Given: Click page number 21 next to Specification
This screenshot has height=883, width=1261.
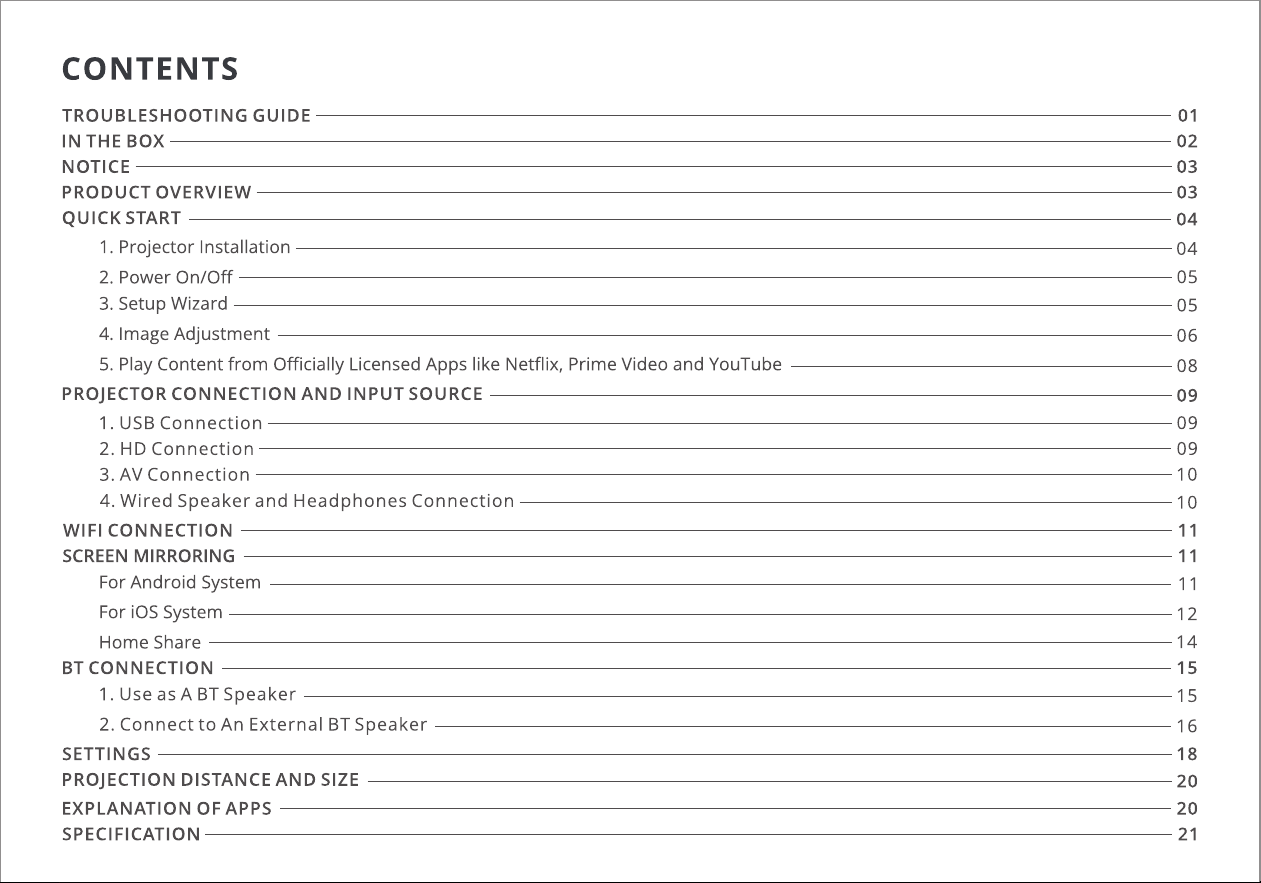Looking at the screenshot, I should click(x=1187, y=834).
